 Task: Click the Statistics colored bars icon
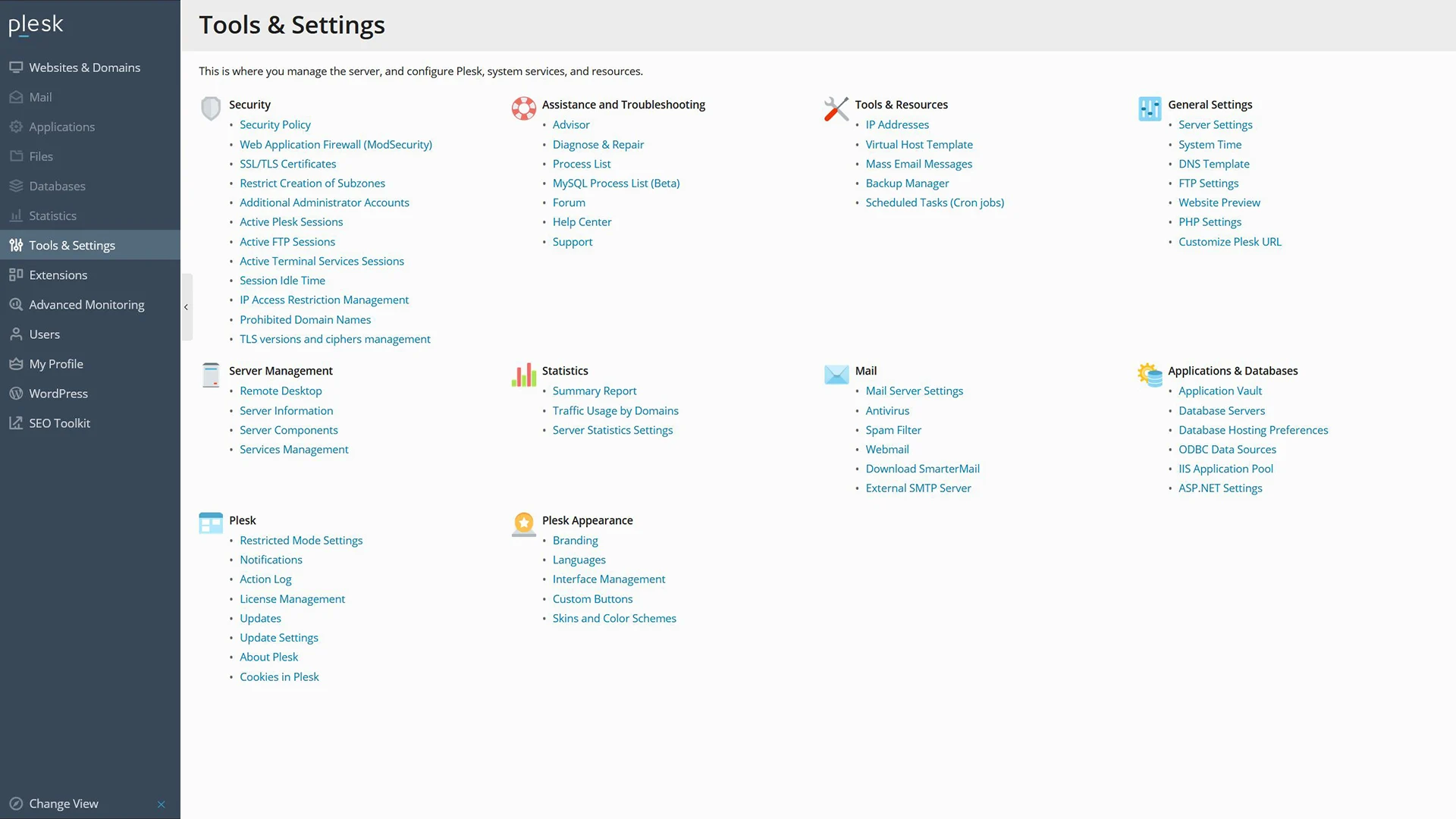coord(524,375)
